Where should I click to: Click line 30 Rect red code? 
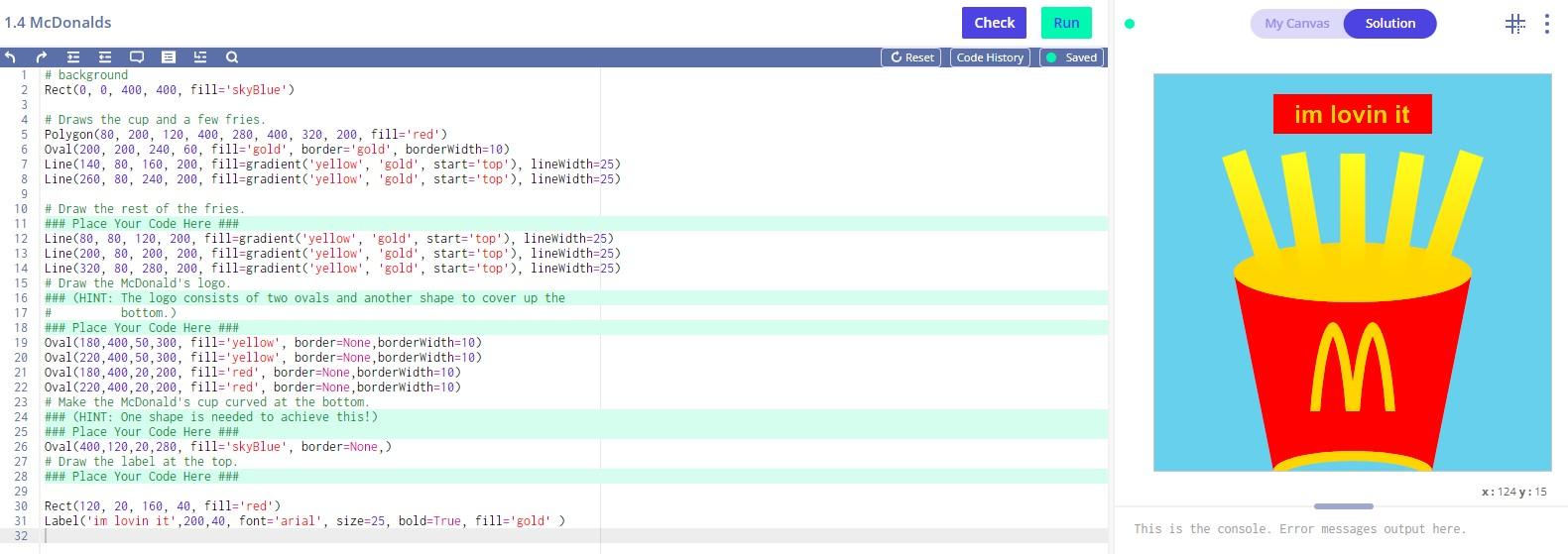(162, 506)
